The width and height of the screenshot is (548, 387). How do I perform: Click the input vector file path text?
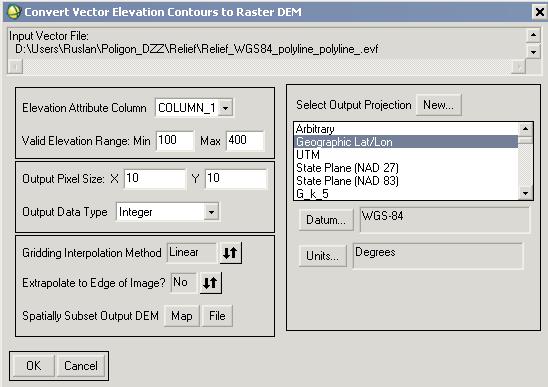pyautogui.click(x=196, y=49)
